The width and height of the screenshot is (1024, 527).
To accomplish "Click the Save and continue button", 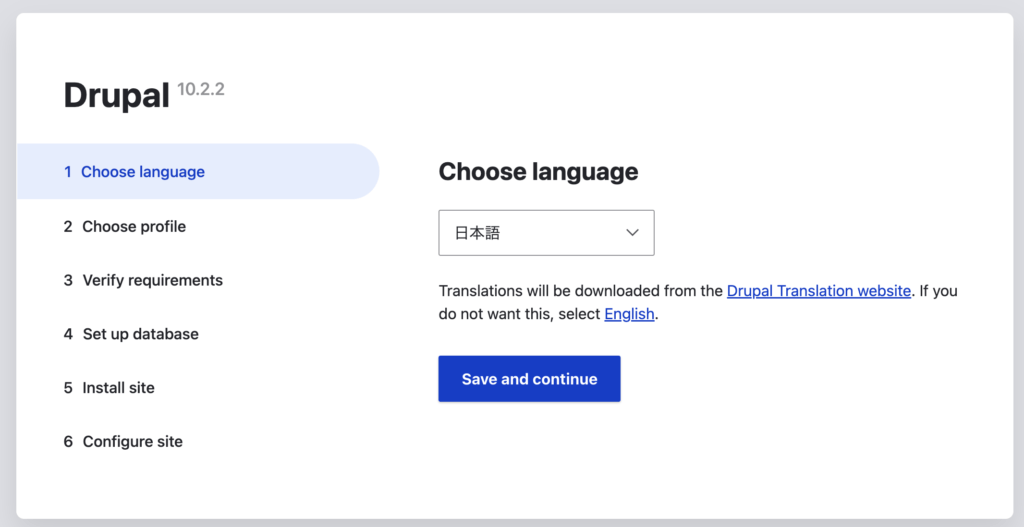I will point(529,379).
